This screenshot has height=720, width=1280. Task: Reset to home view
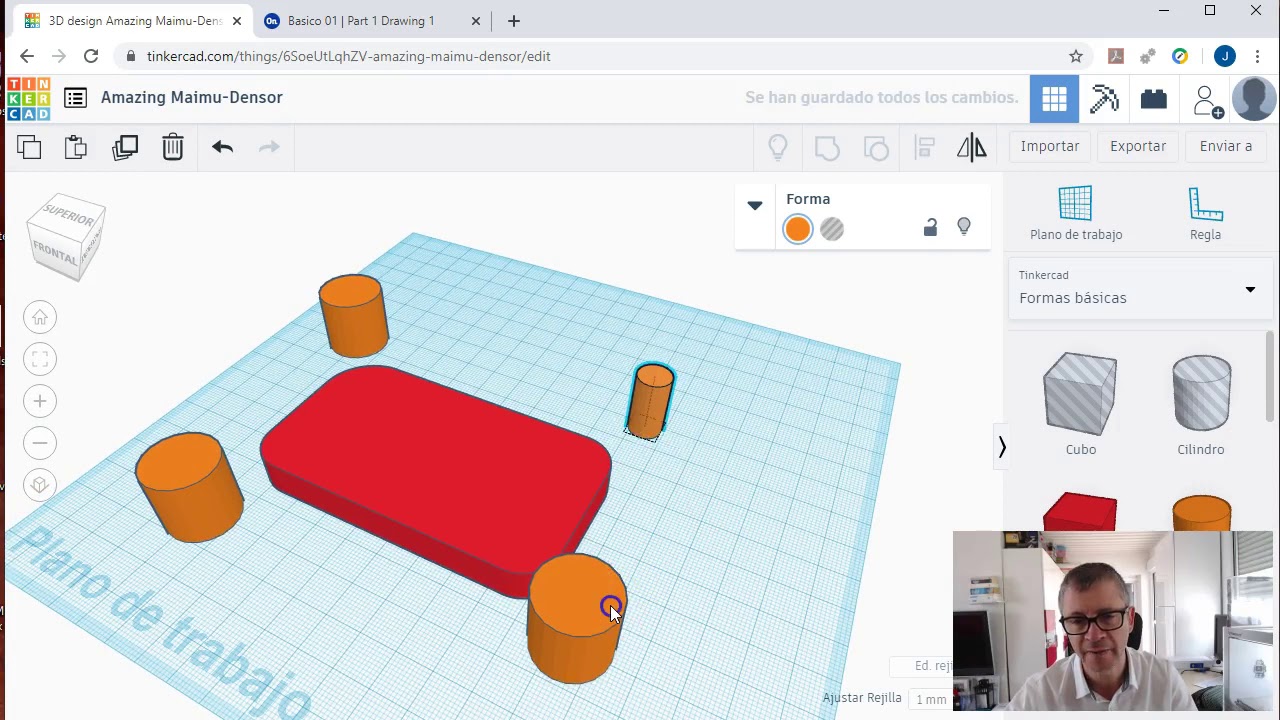click(x=40, y=317)
